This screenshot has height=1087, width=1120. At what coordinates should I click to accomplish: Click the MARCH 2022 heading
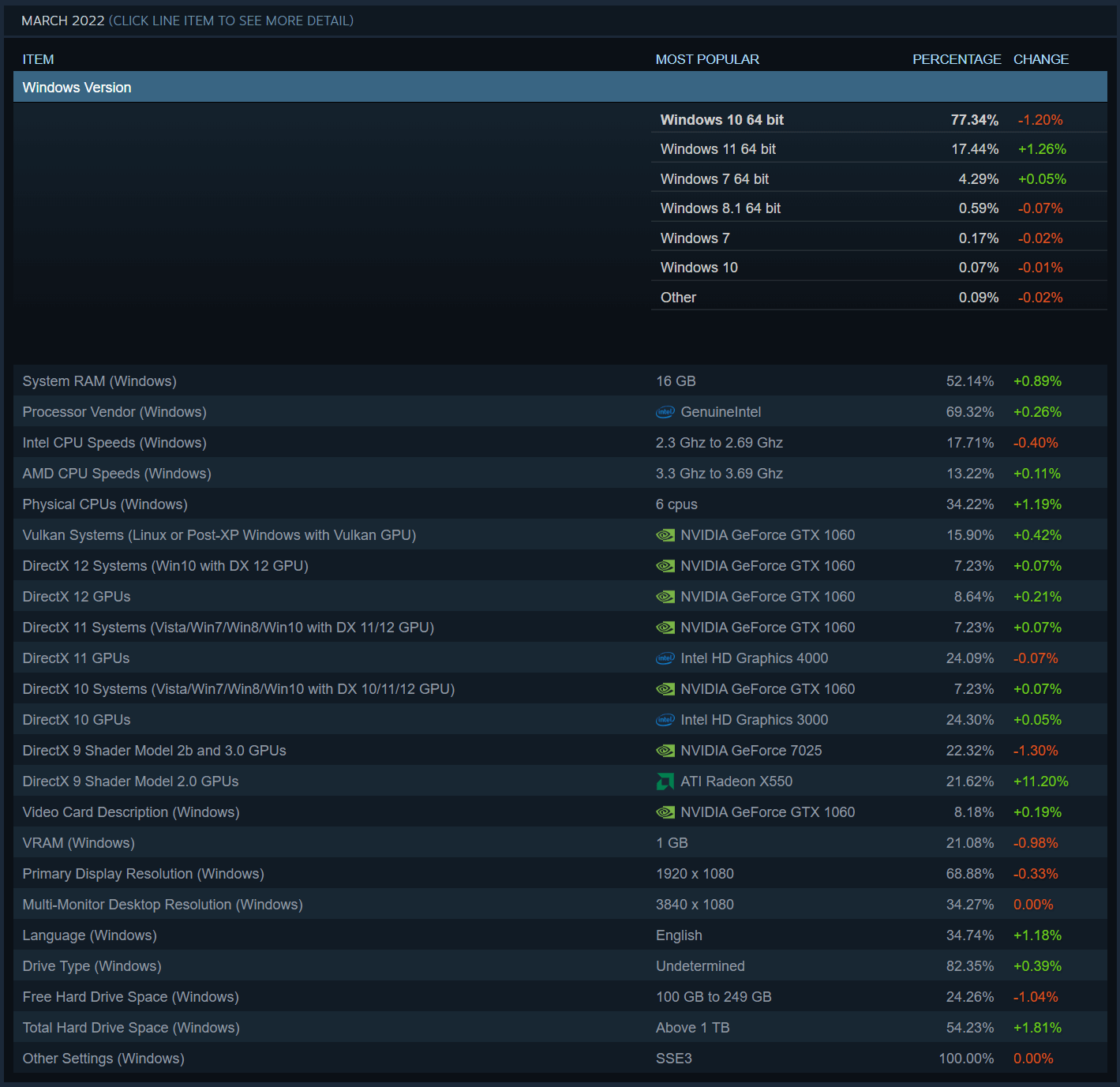(x=62, y=21)
